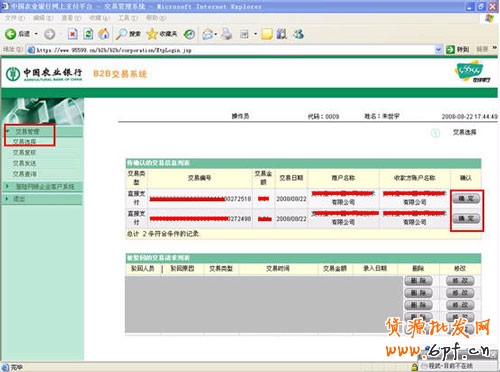Click the second 修改 button in rejected list
Viewport: 500px width, 372px height.
tap(460, 293)
